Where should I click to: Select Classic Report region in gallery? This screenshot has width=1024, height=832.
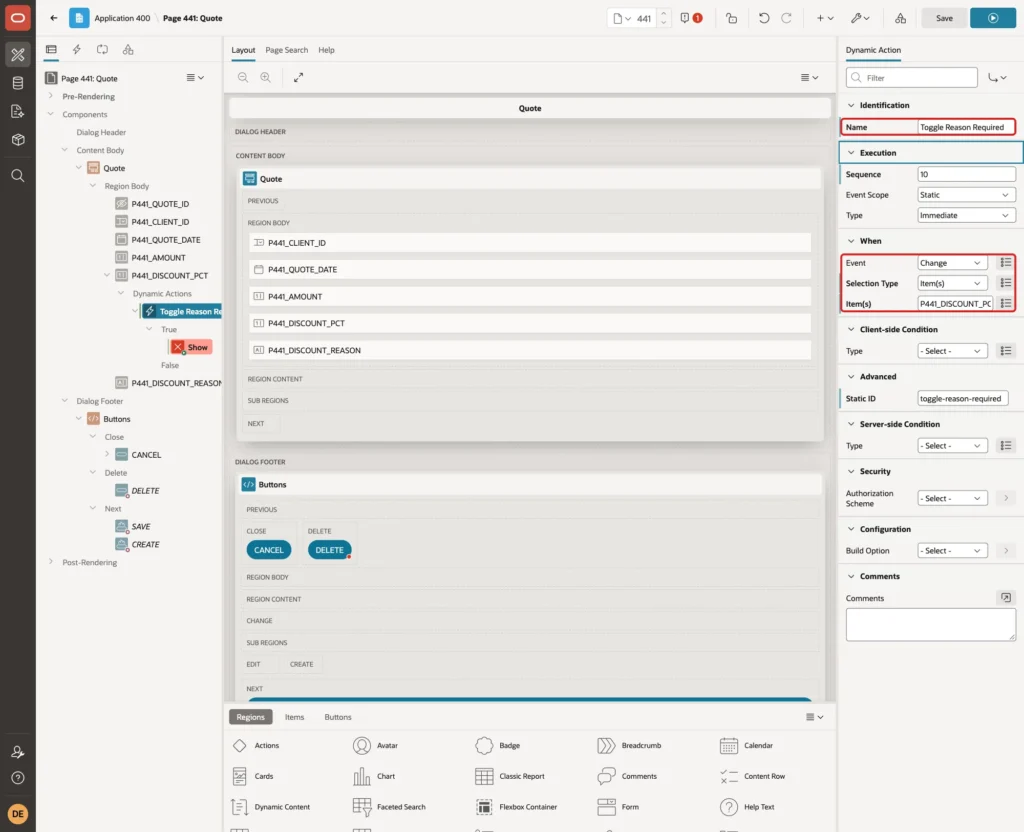pos(512,776)
